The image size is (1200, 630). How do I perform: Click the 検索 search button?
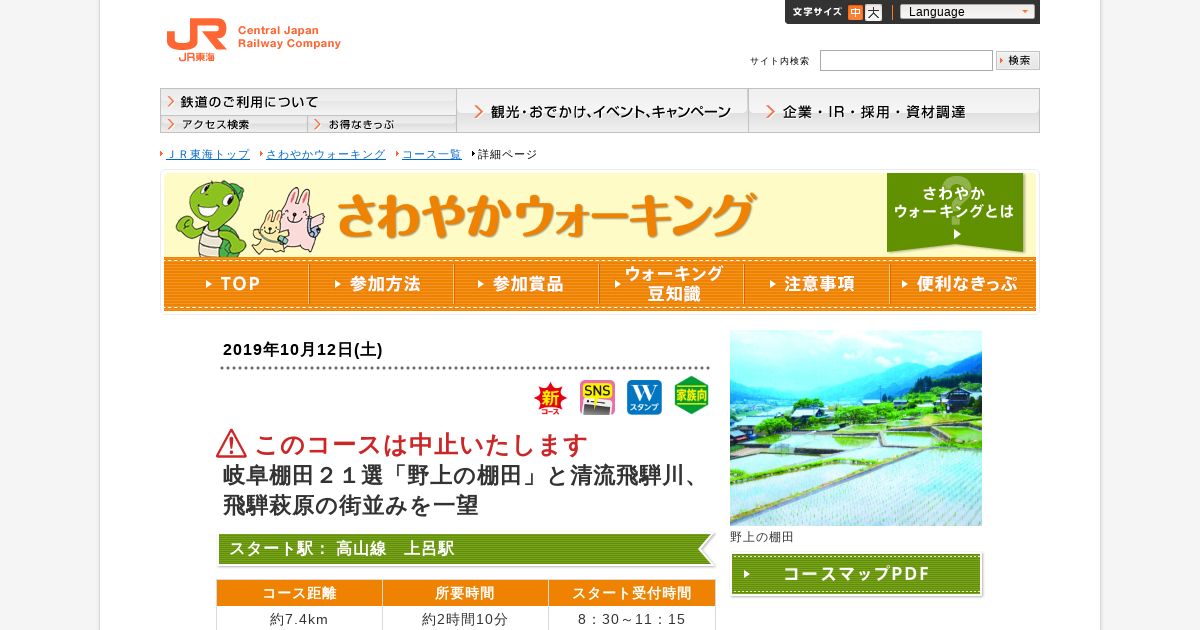(1018, 60)
